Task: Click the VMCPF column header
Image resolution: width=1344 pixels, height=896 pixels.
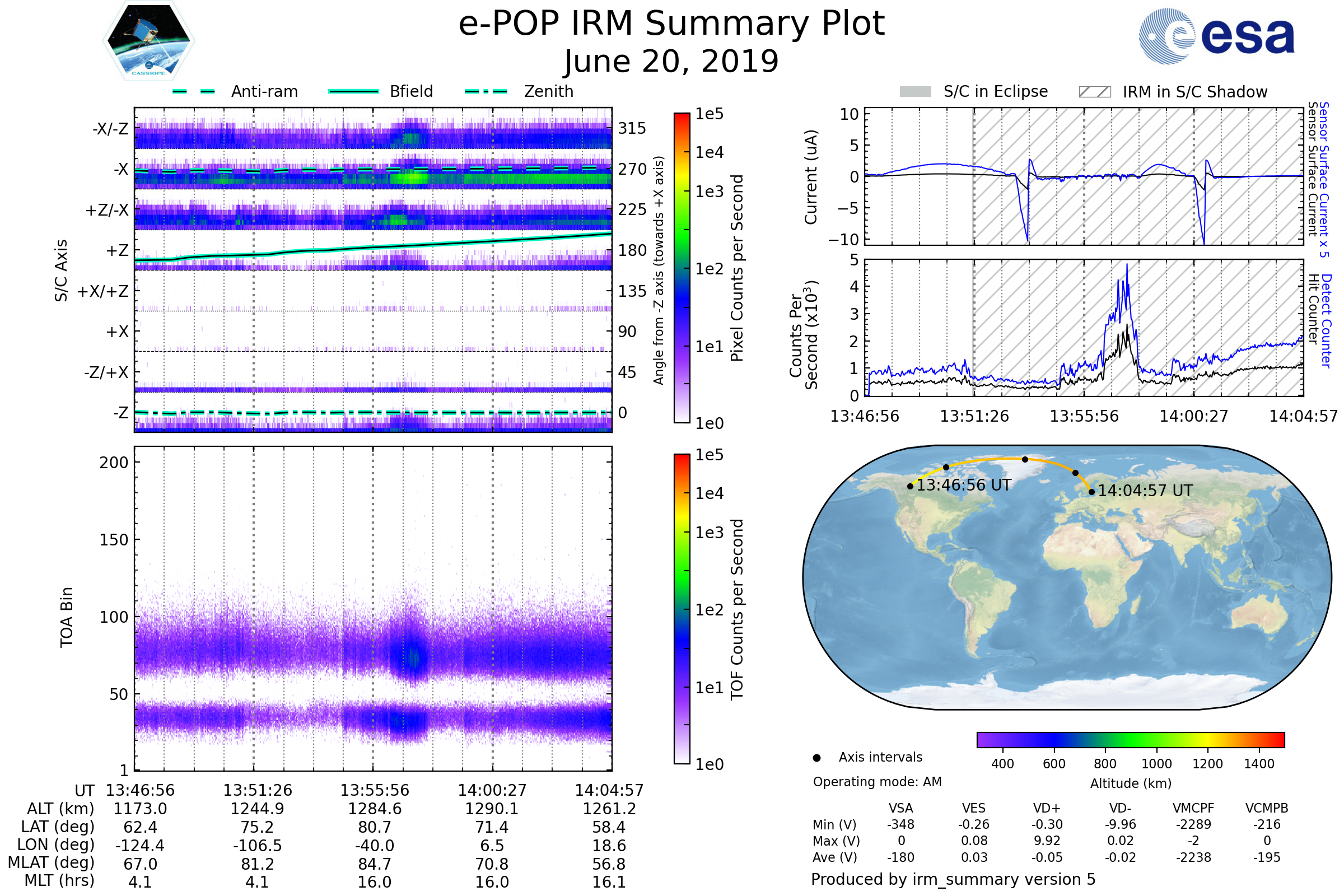Action: [1193, 808]
